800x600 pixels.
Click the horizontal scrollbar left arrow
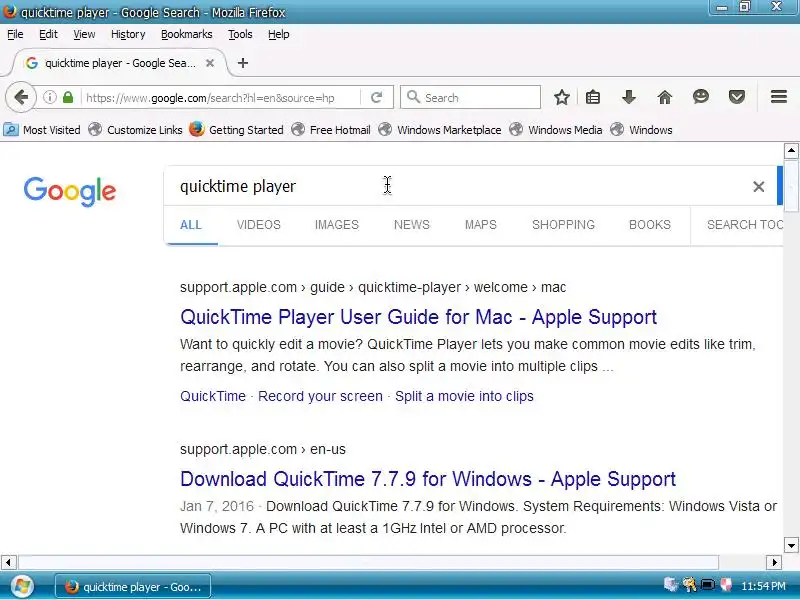tap(8, 562)
